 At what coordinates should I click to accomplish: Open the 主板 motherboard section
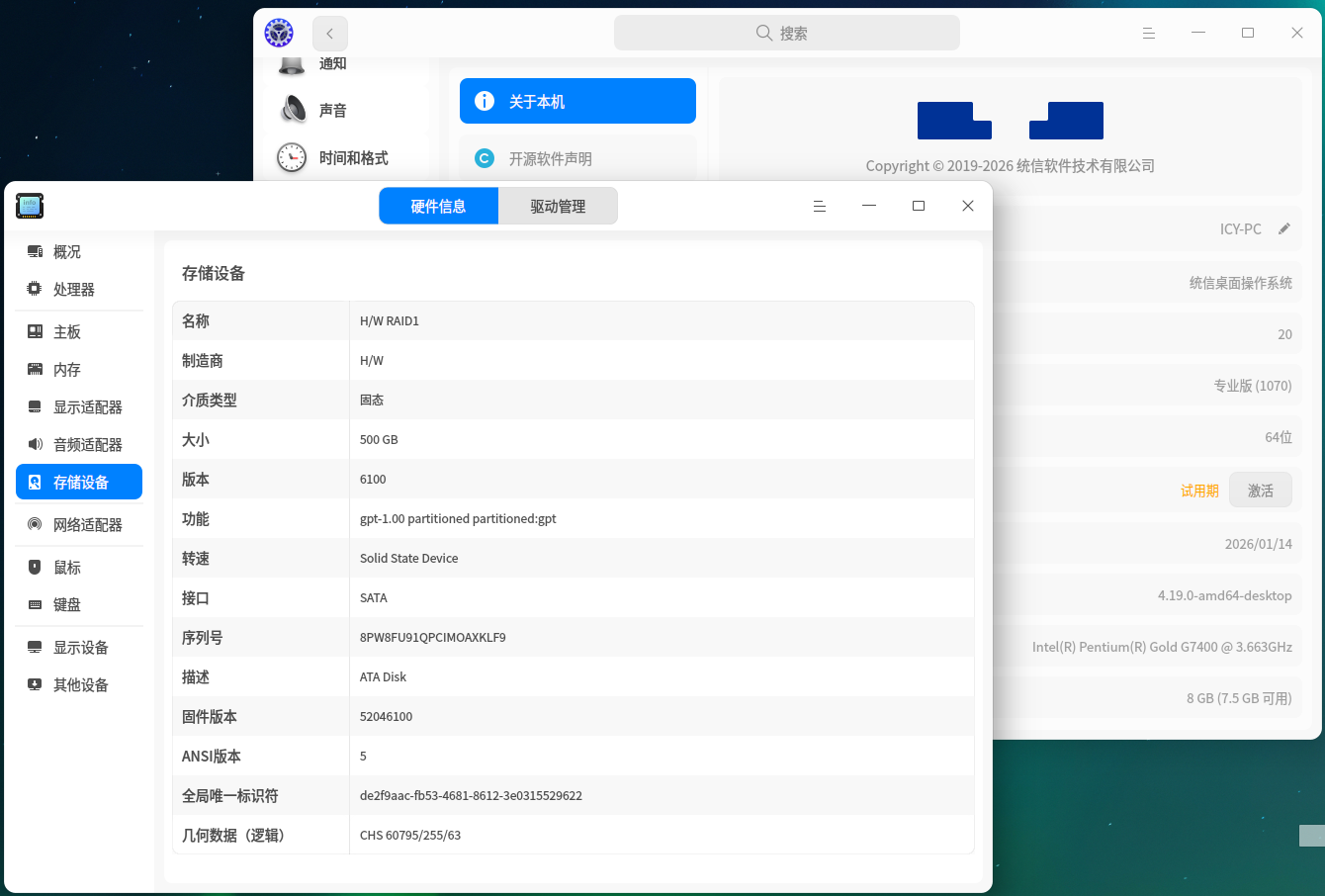tap(79, 332)
